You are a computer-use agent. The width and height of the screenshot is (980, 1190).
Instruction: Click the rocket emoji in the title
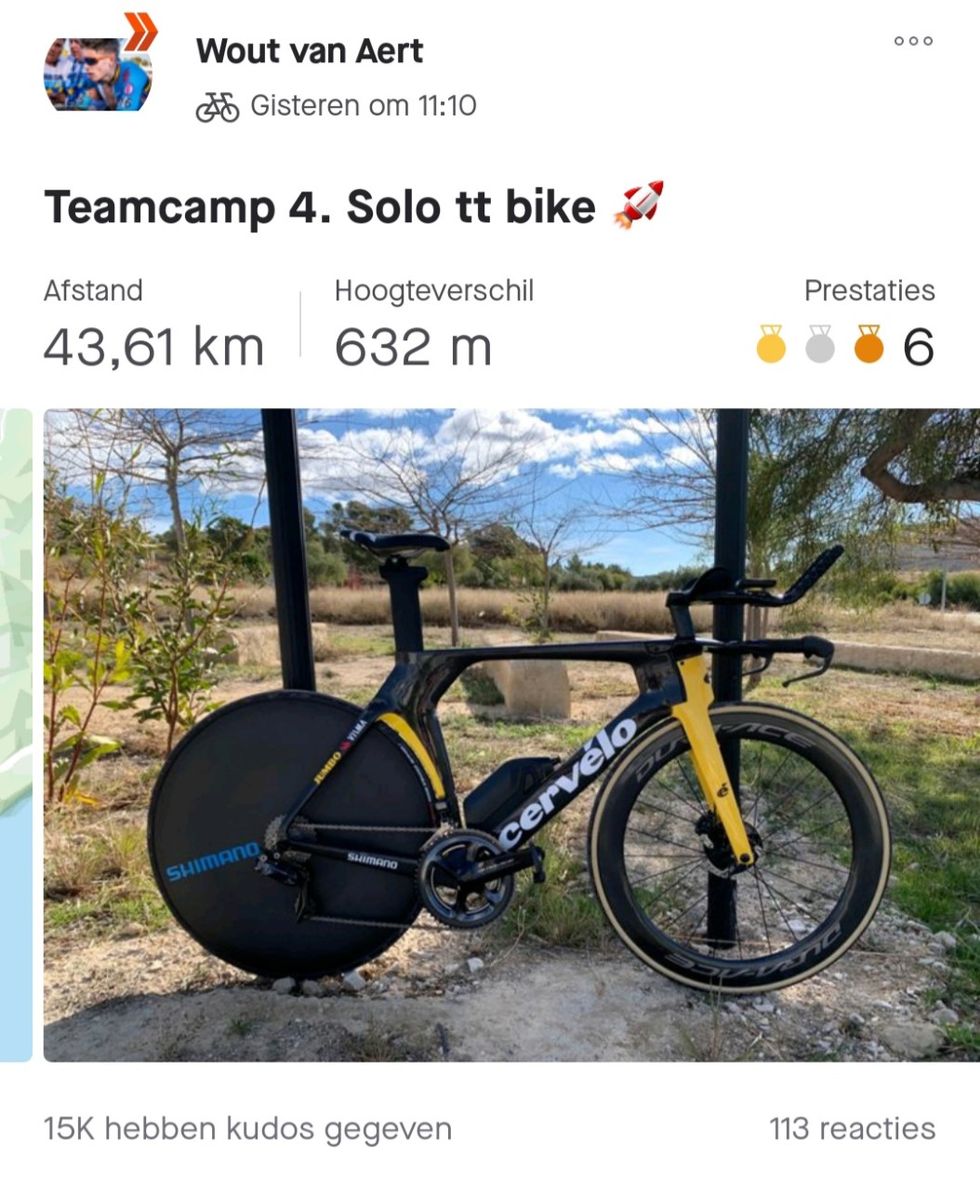pos(638,205)
